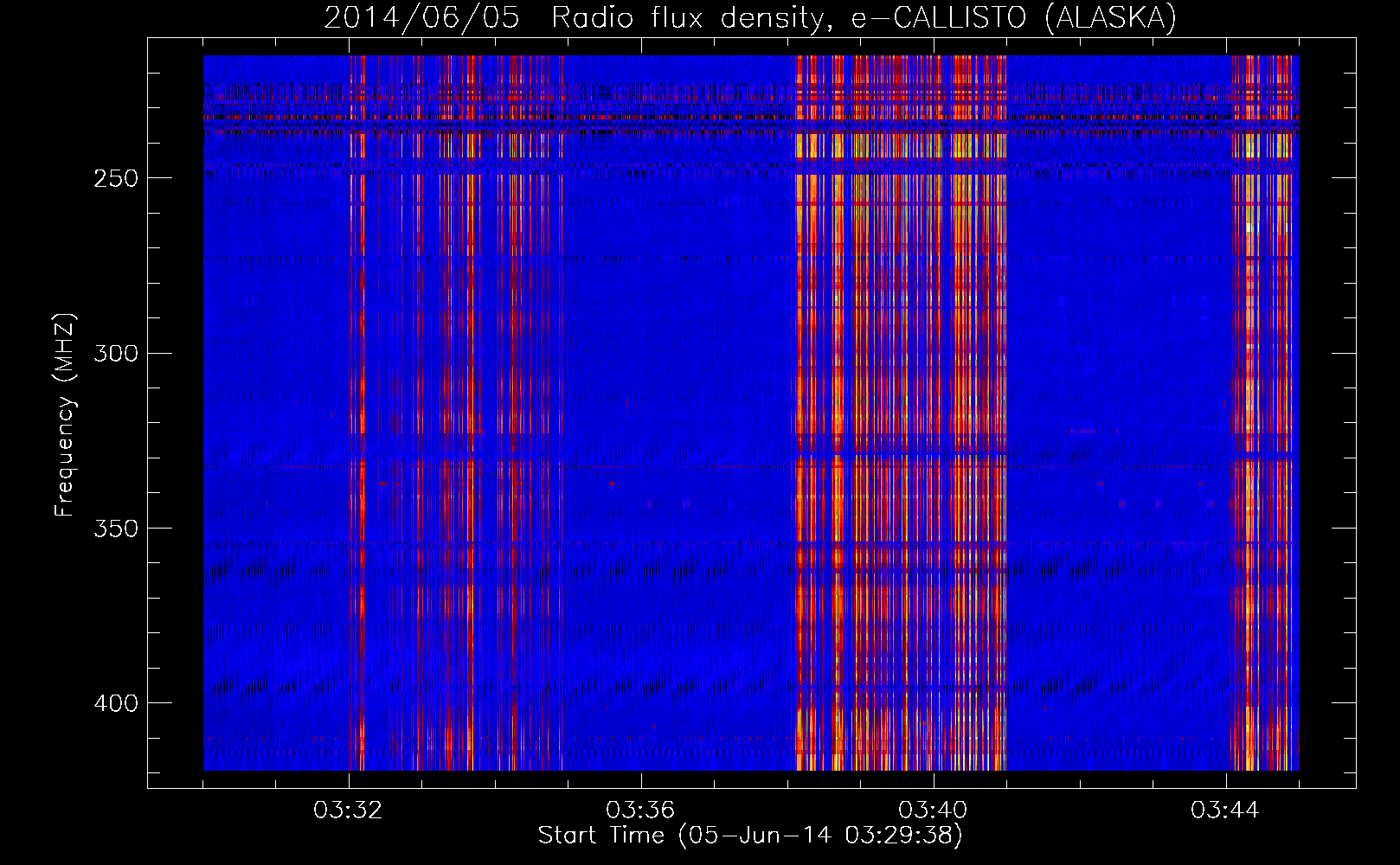This screenshot has height=865, width=1400.
Task: Click the '2014/06/05' date in the title
Action: pyautogui.click(x=421, y=17)
